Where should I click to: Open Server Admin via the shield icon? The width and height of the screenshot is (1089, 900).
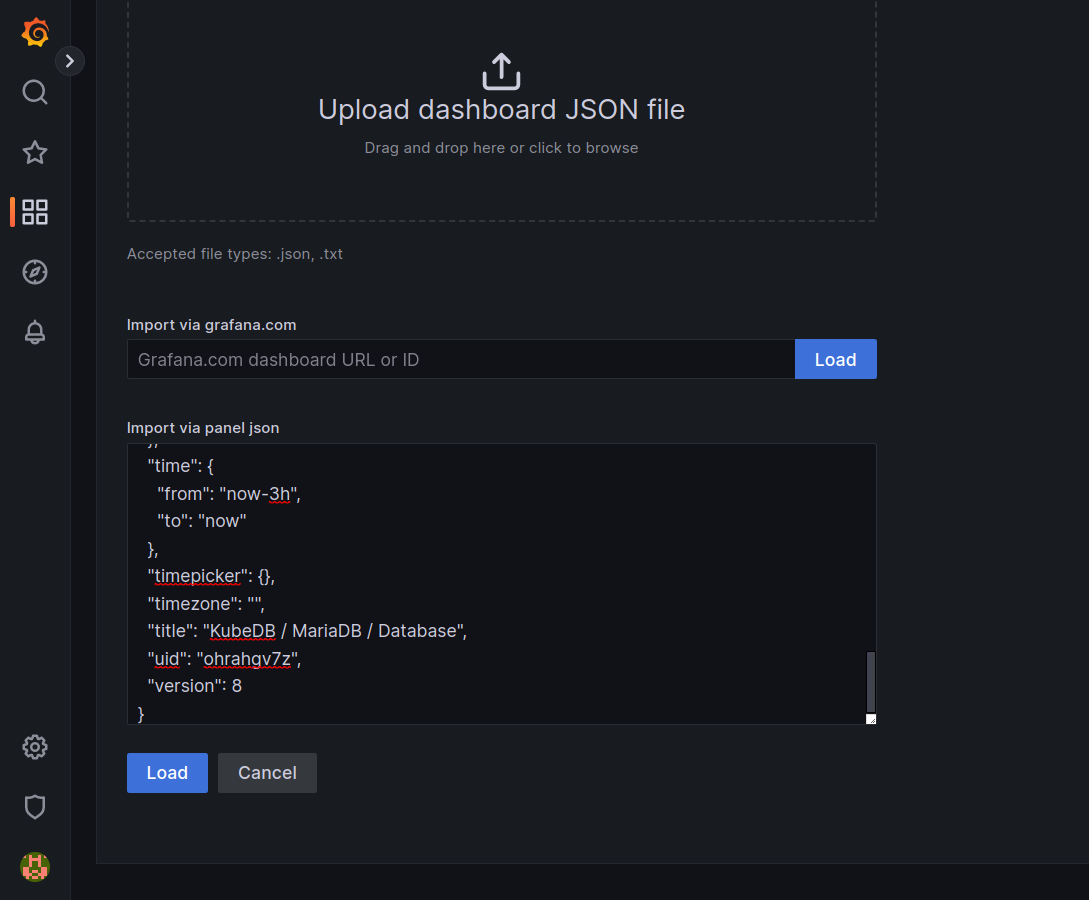[35, 807]
